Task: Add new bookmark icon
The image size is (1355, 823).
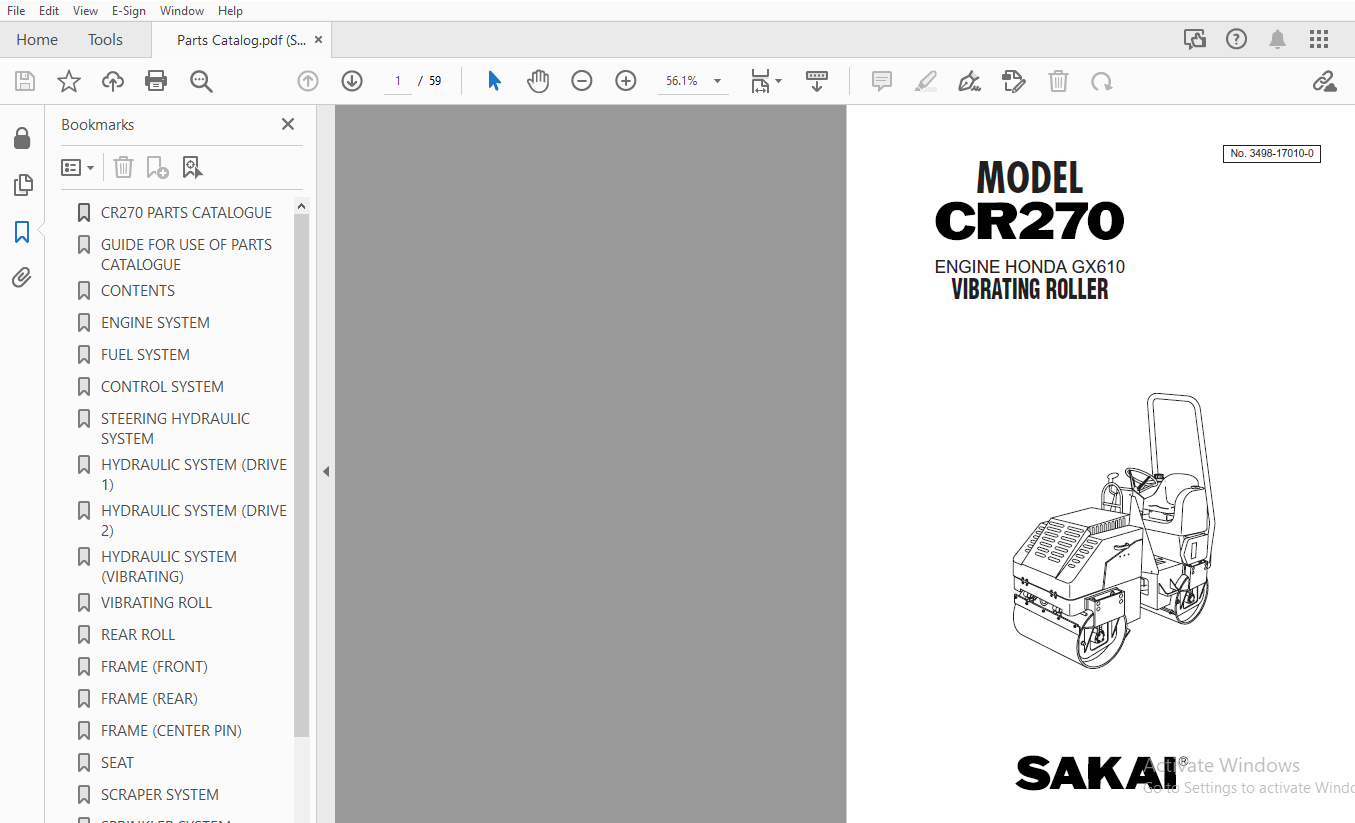Action: coord(157,167)
